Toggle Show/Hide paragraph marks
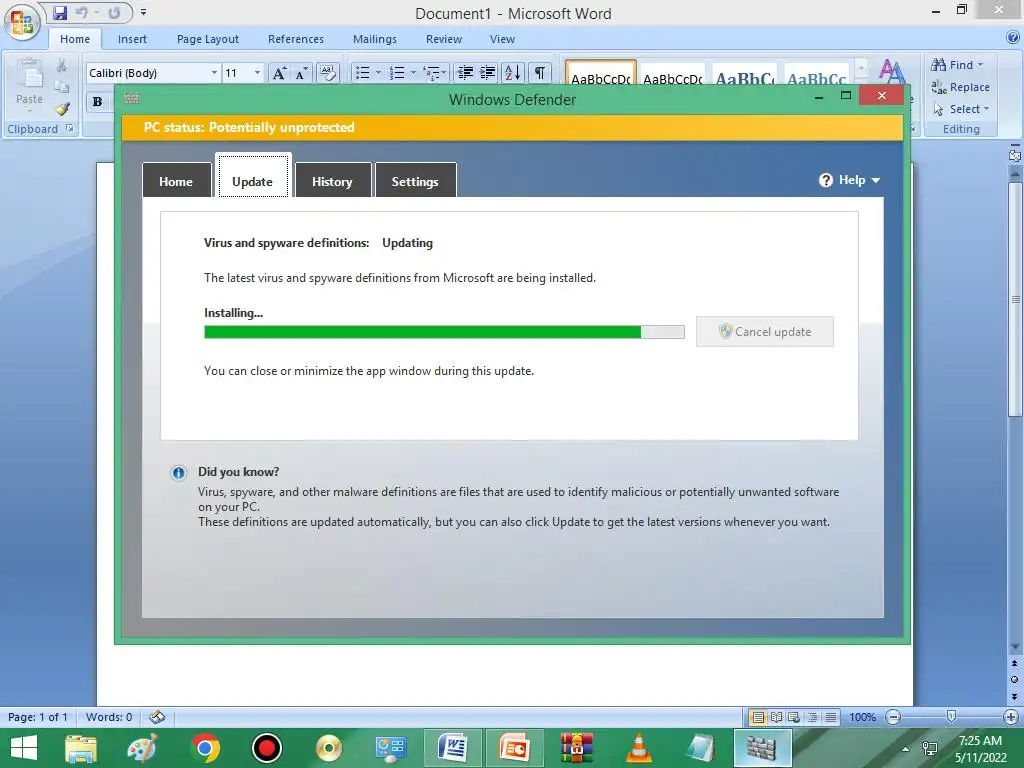Screen dimensions: 1024x768 coord(539,72)
